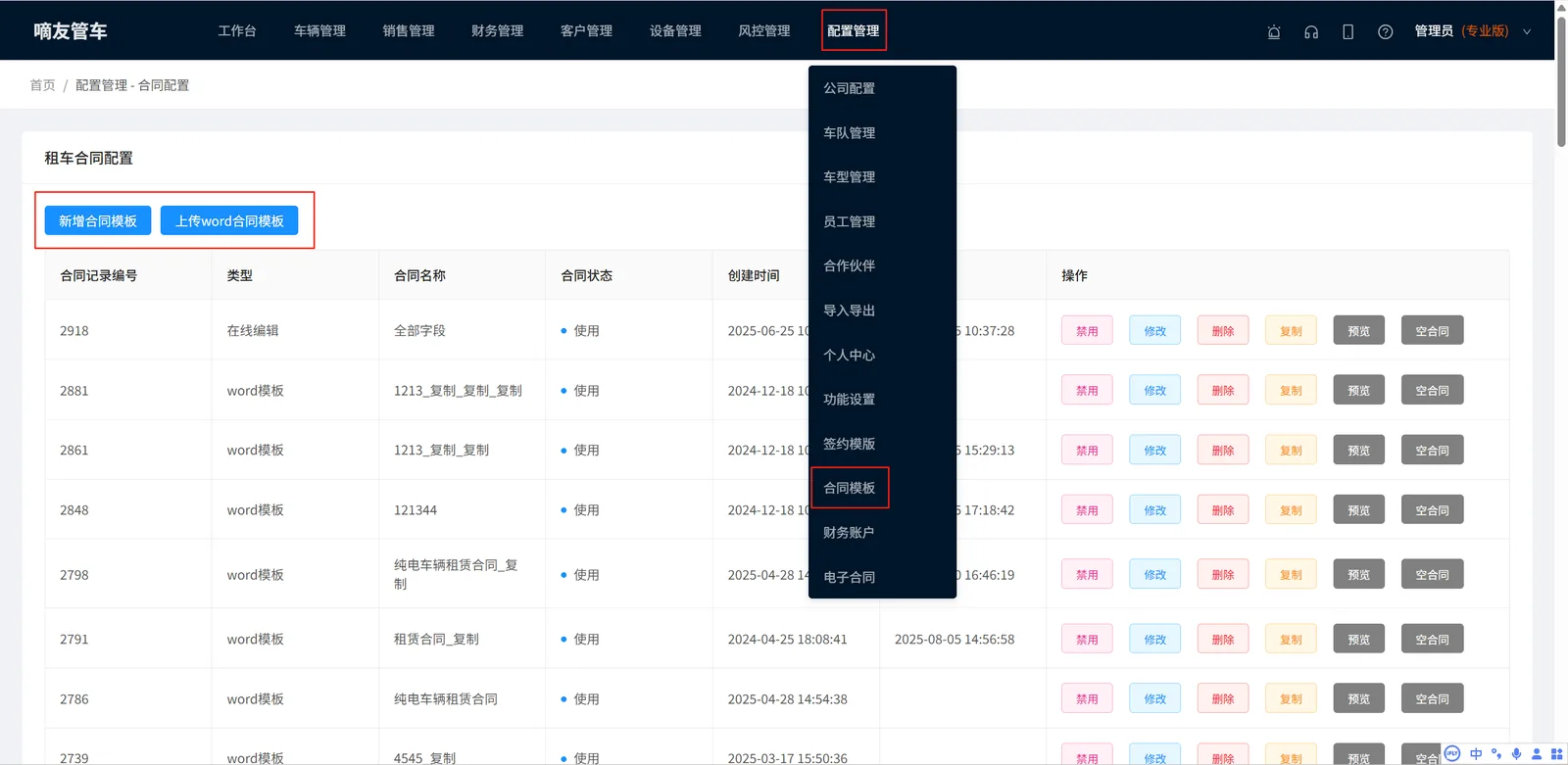
Task: Click the 嘀友管车 logo
Action: [x=71, y=31]
